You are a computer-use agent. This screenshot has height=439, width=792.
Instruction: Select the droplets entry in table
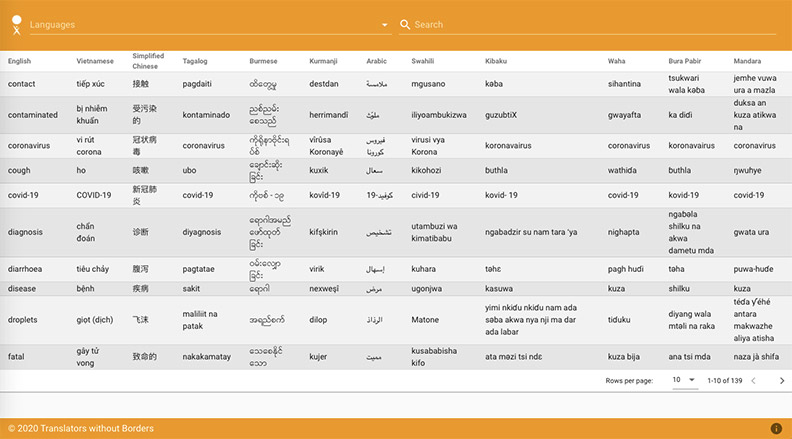pos(24,320)
